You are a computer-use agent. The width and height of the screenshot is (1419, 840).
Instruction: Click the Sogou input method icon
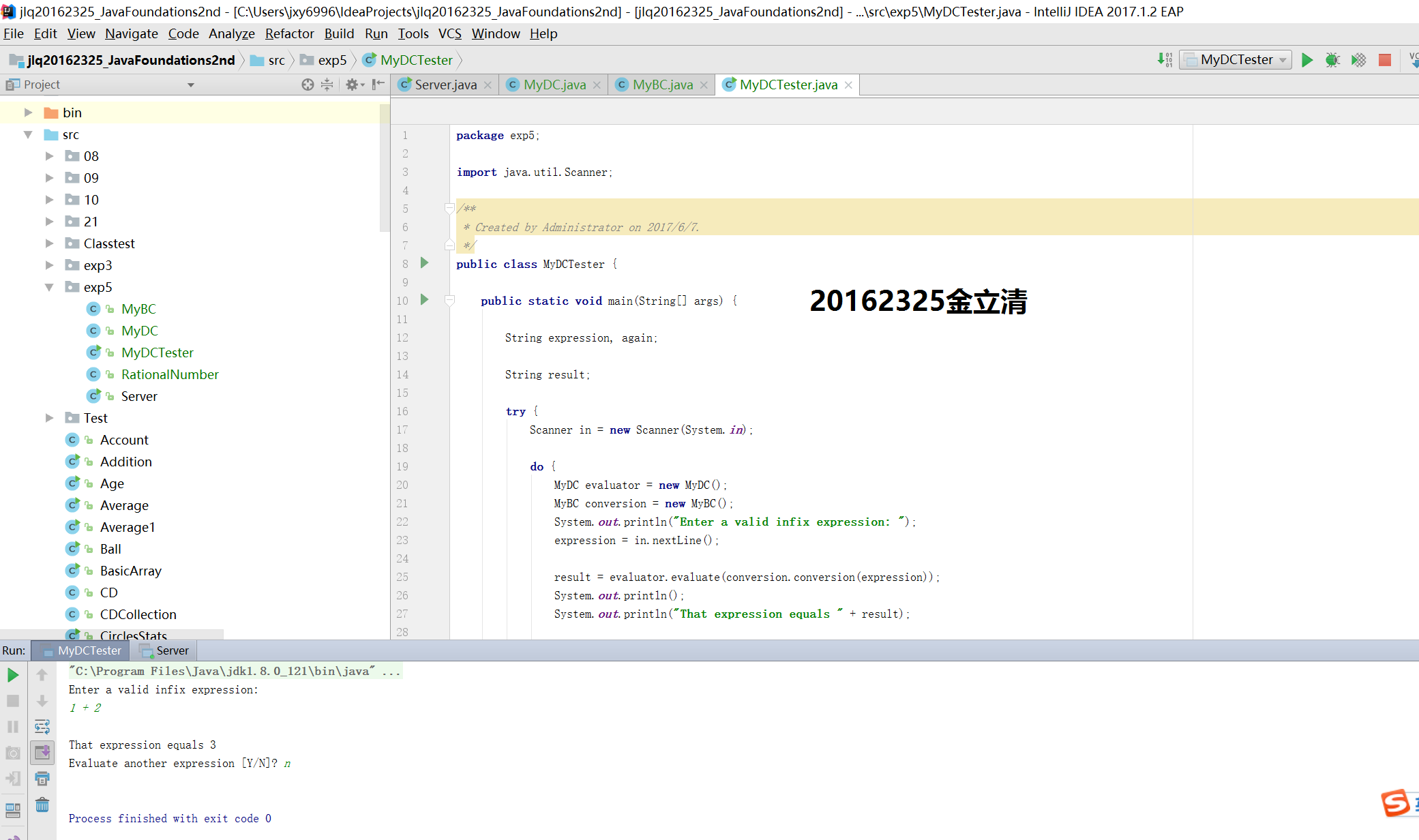coord(1396,802)
